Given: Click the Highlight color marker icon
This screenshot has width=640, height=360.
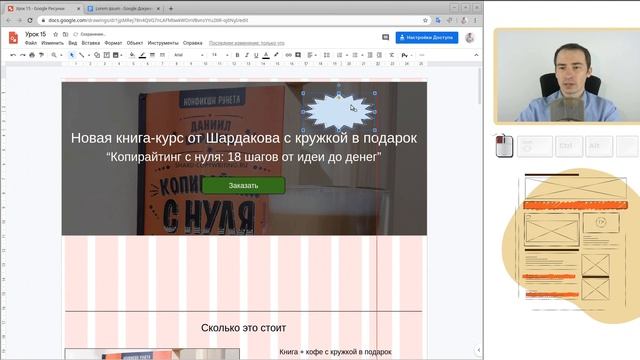Looking at the screenshot, I should click(276, 55).
